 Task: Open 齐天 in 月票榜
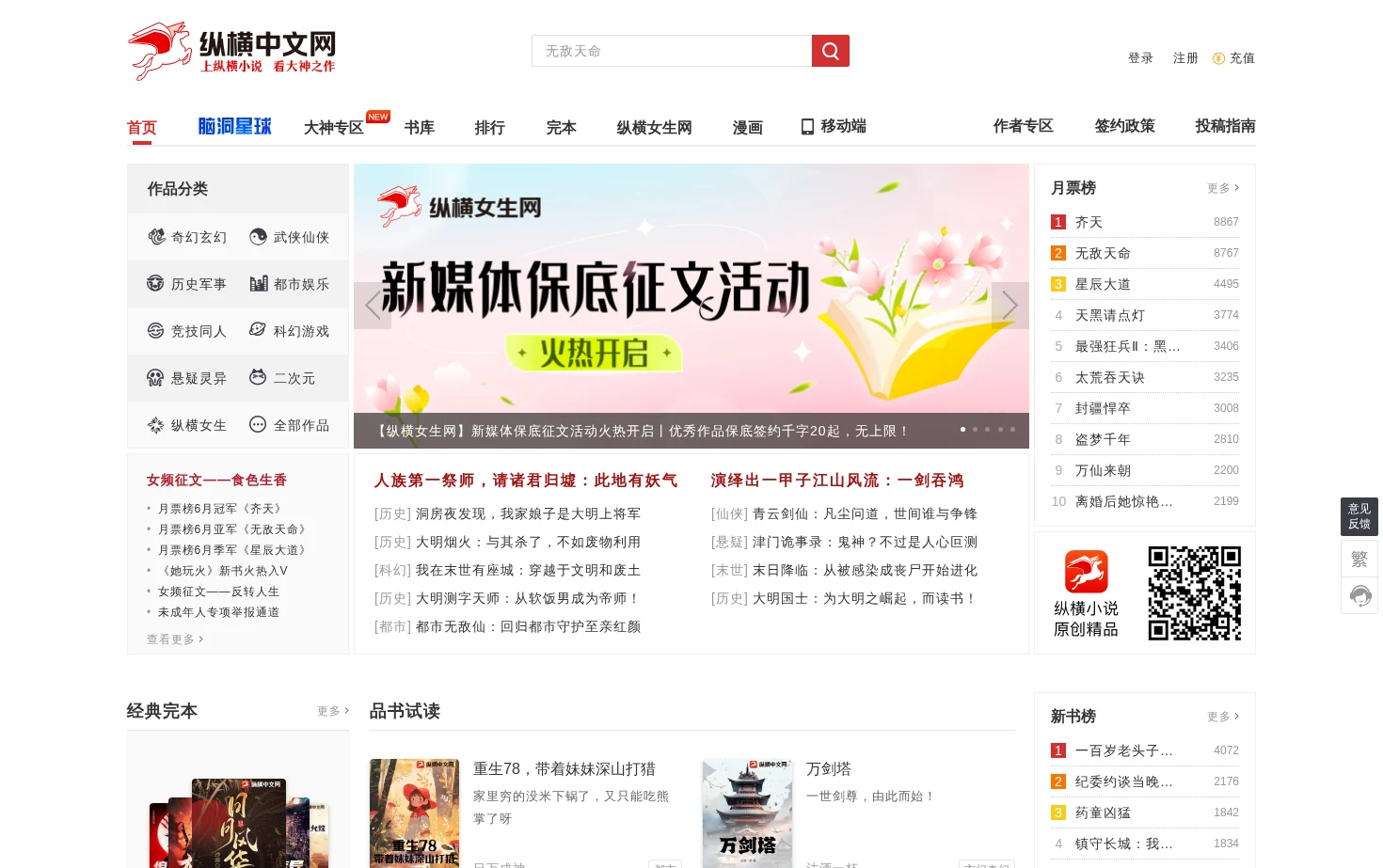1089,222
